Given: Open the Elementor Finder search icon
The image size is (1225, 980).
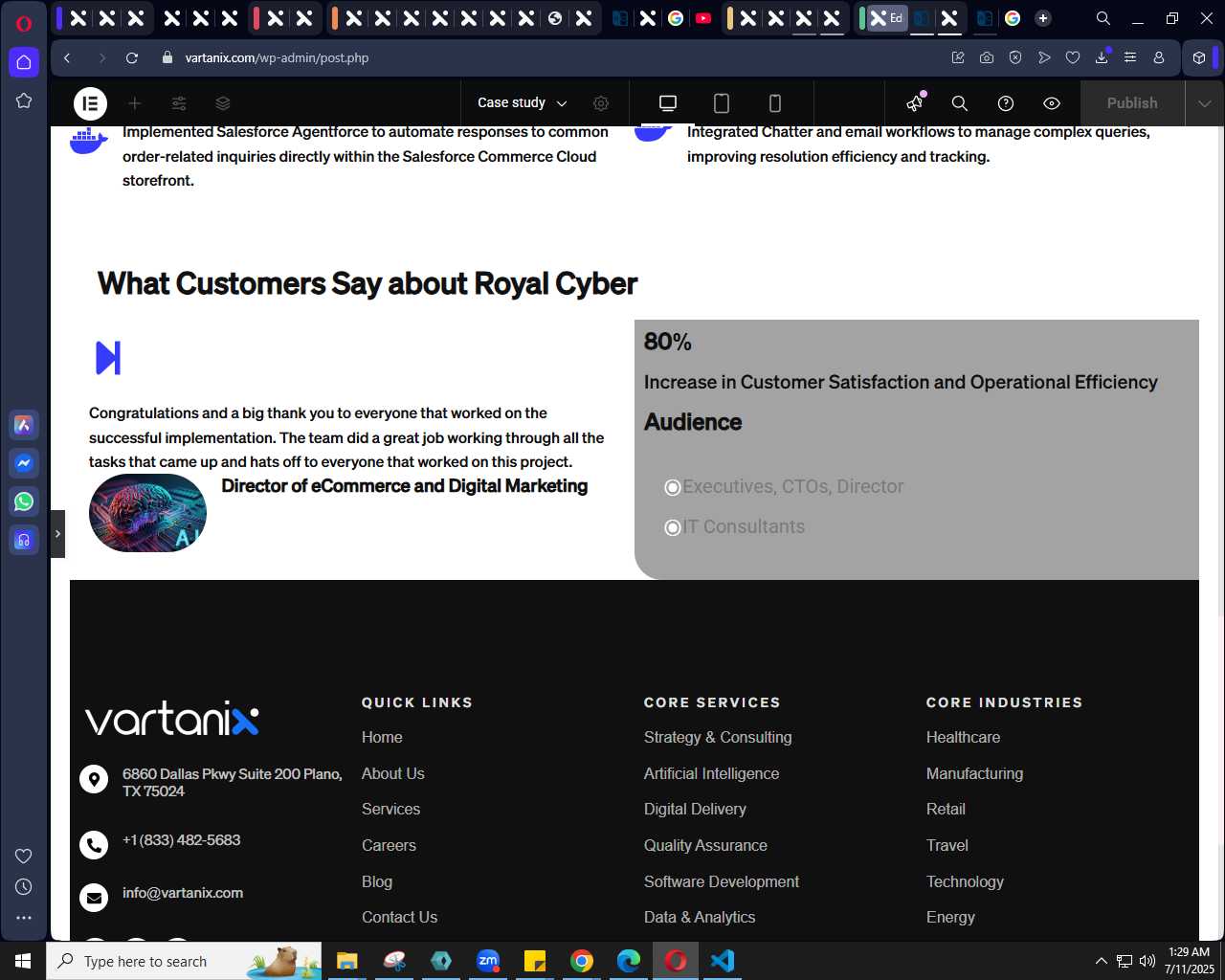Looking at the screenshot, I should [960, 103].
